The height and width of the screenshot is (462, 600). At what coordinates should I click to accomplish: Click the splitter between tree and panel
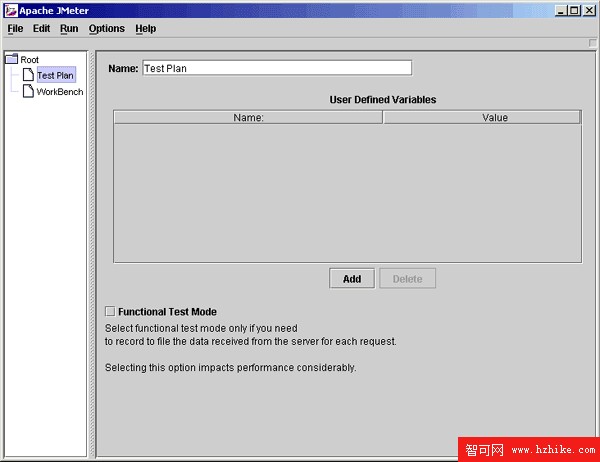(92, 254)
